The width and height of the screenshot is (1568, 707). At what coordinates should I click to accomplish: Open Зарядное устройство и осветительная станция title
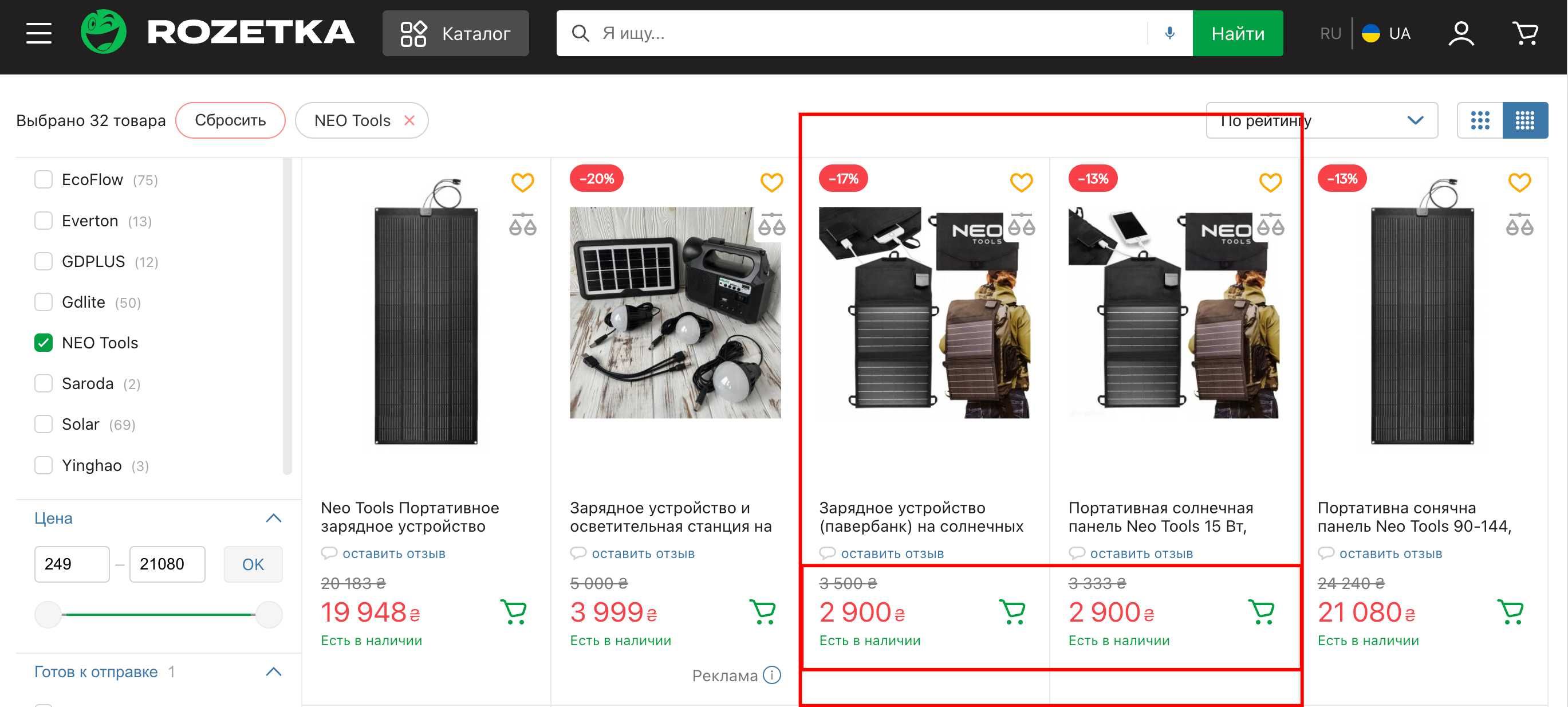pos(670,516)
